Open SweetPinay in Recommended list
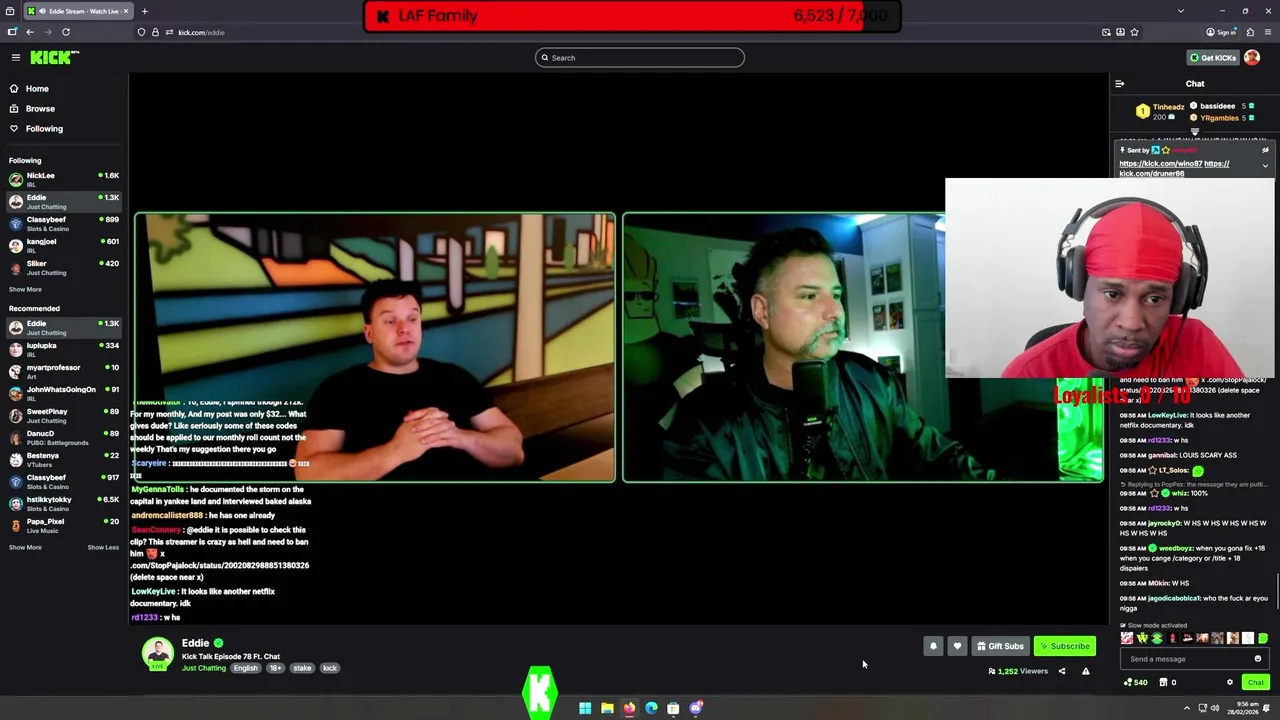Viewport: 1280px width, 720px height. coord(64,415)
